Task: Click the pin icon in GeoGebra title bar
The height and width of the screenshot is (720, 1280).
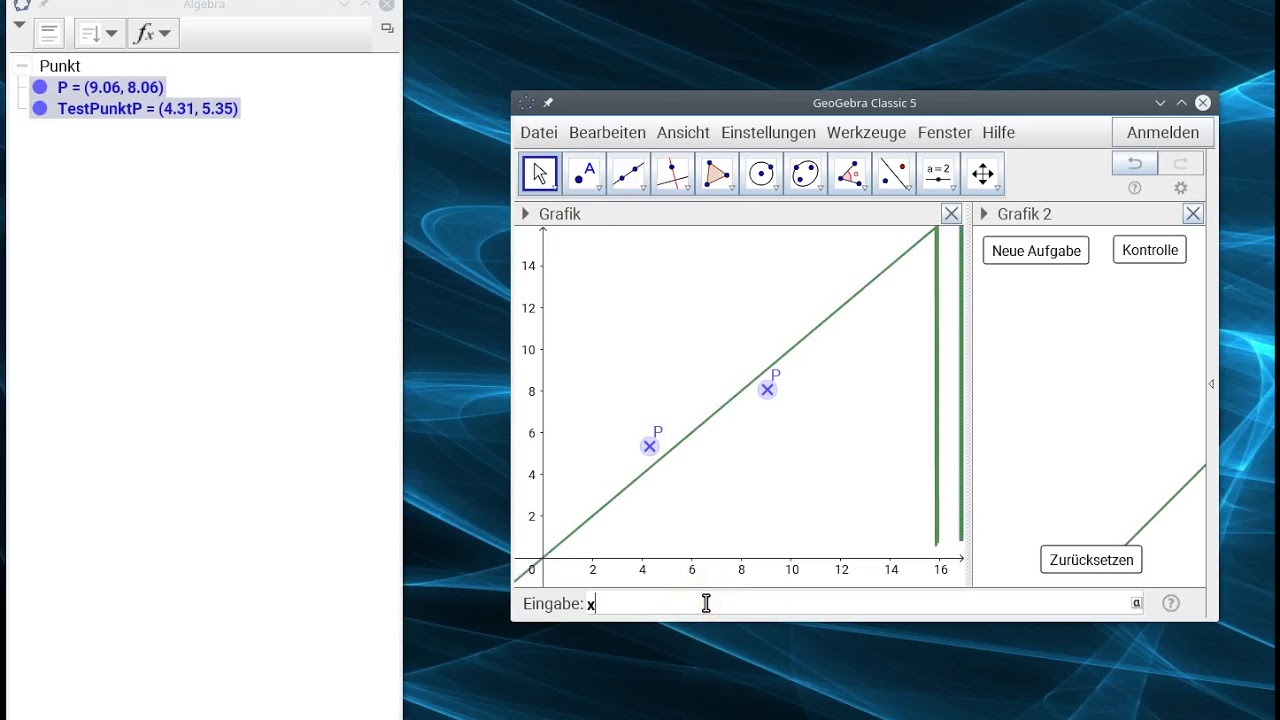Action: pos(548,103)
